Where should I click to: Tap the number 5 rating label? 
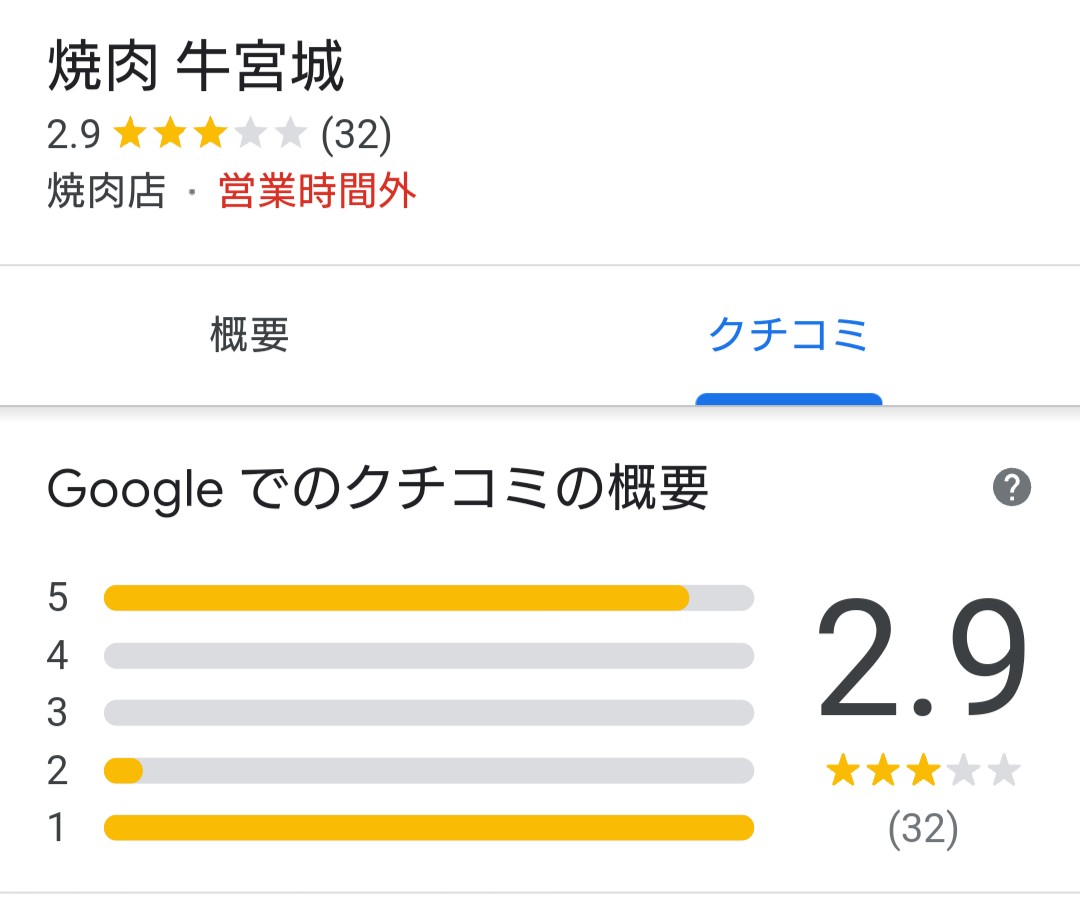tap(58, 598)
